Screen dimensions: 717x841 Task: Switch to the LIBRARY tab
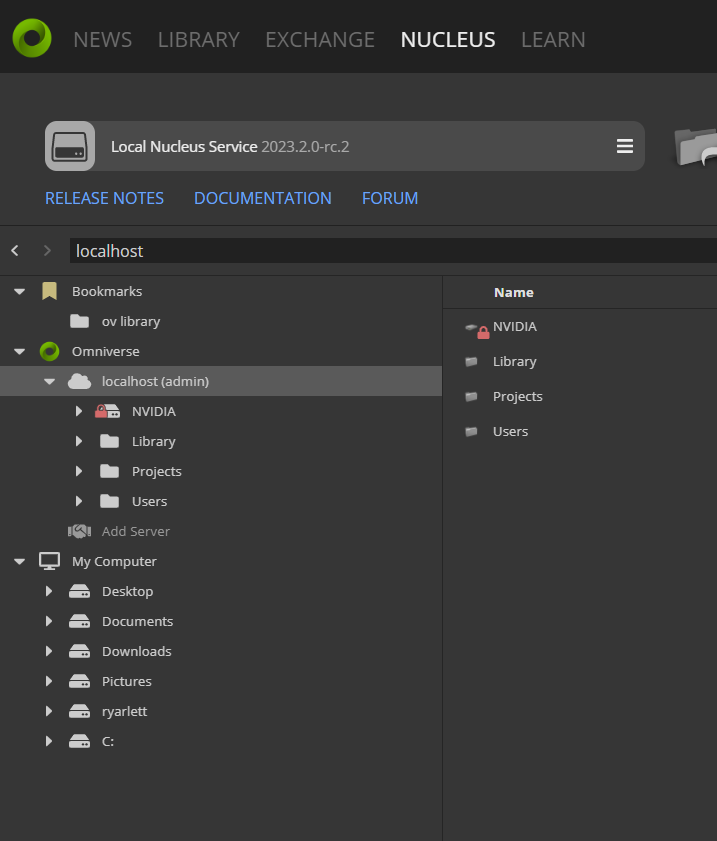pyautogui.click(x=198, y=40)
